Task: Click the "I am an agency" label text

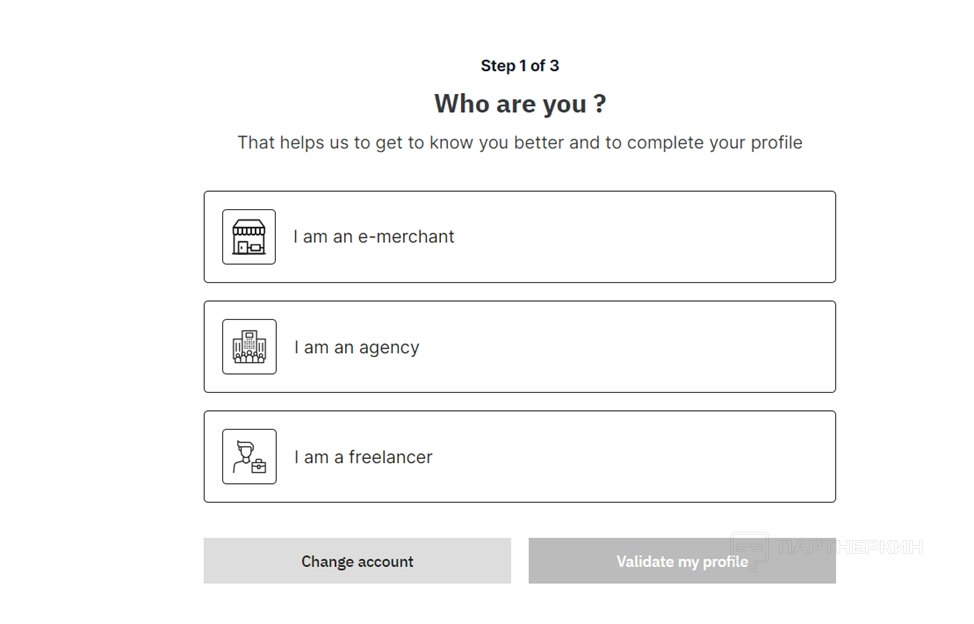Action: [x=356, y=348]
